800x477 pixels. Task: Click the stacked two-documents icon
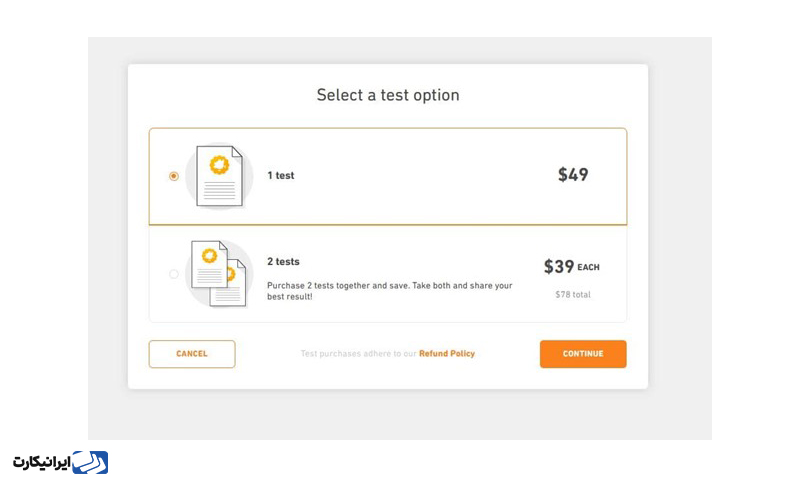219,273
